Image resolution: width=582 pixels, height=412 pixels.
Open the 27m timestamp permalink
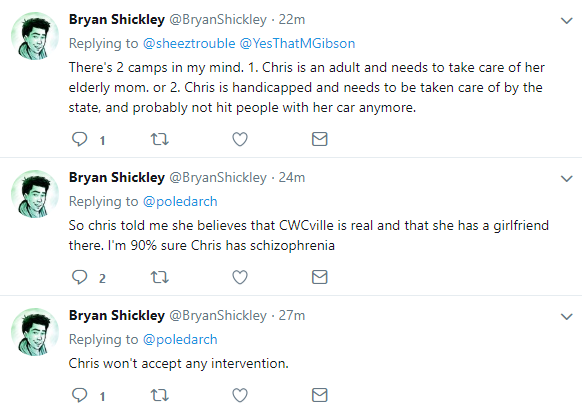tap(292, 315)
